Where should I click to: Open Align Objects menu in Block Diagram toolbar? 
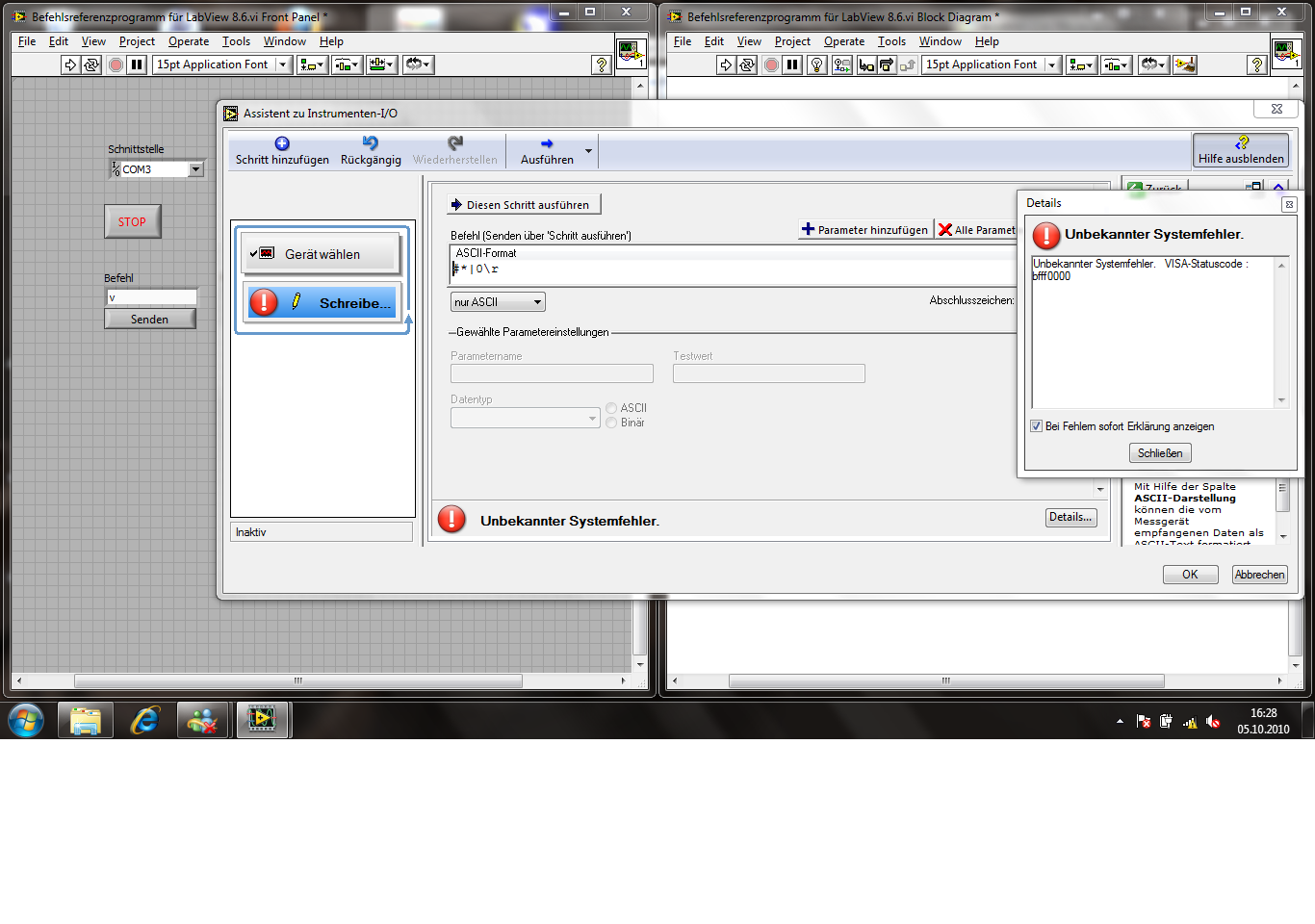1080,64
